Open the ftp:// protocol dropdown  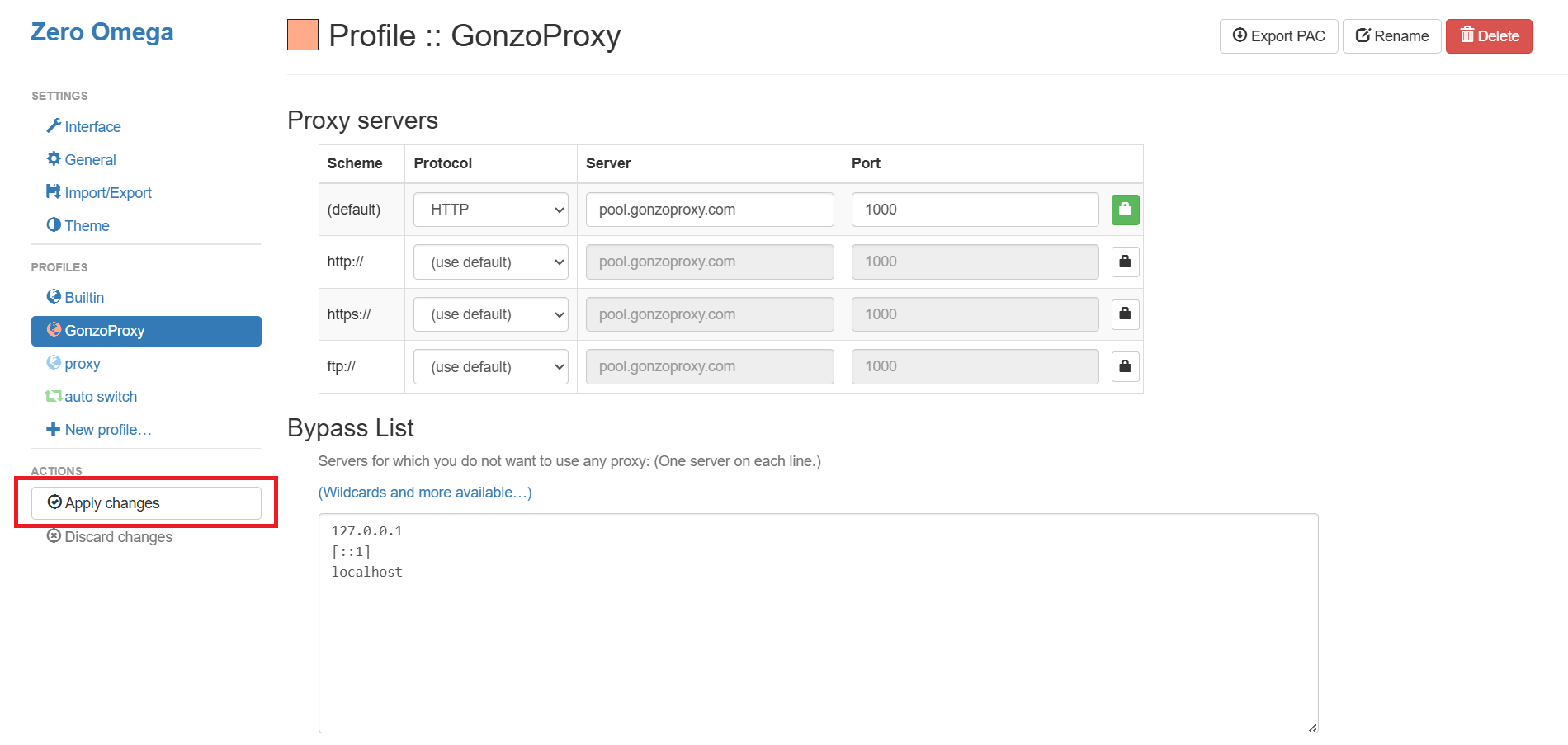[491, 366]
